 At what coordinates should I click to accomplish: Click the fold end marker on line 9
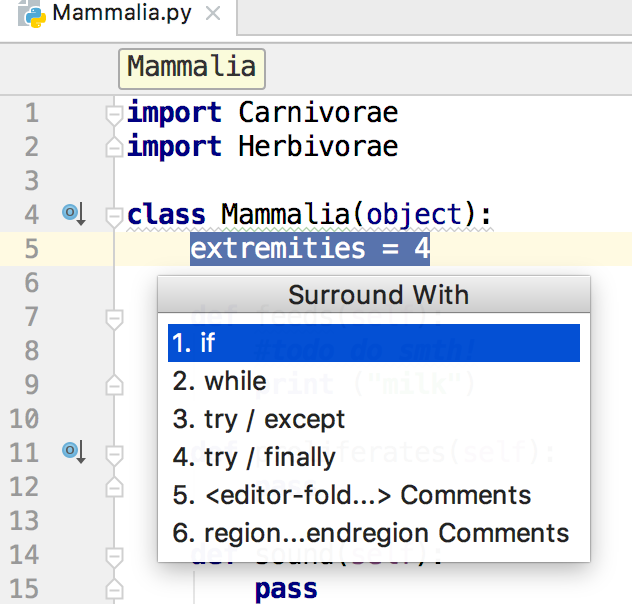[x=114, y=385]
